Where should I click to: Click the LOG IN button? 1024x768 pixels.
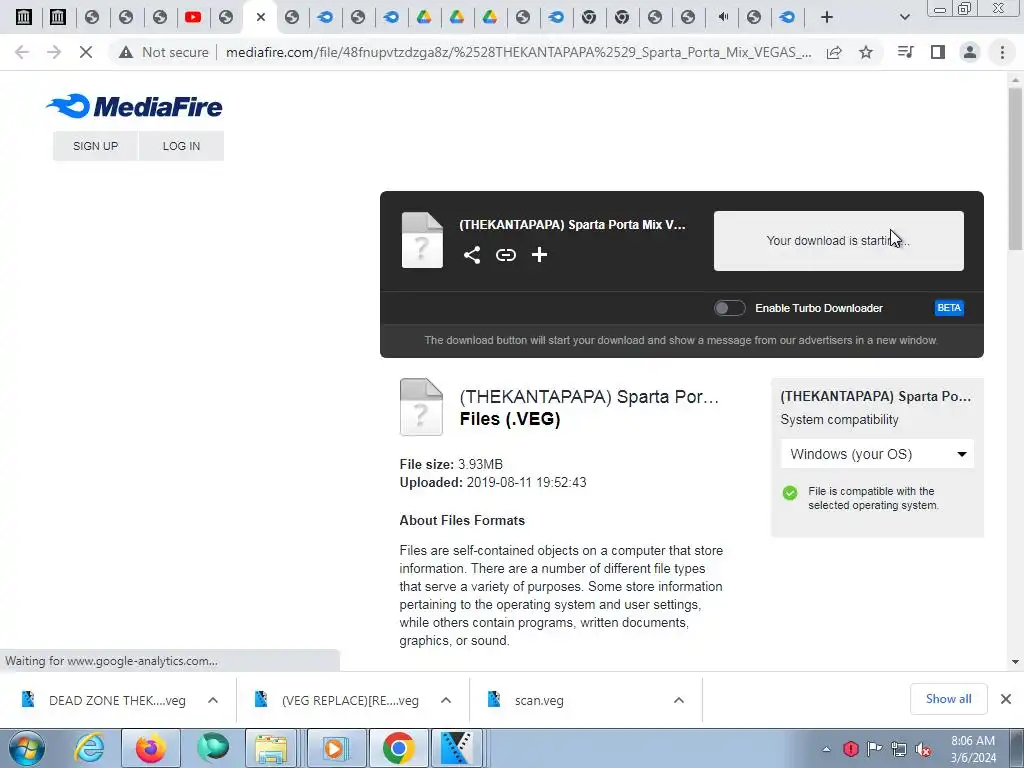click(x=182, y=146)
